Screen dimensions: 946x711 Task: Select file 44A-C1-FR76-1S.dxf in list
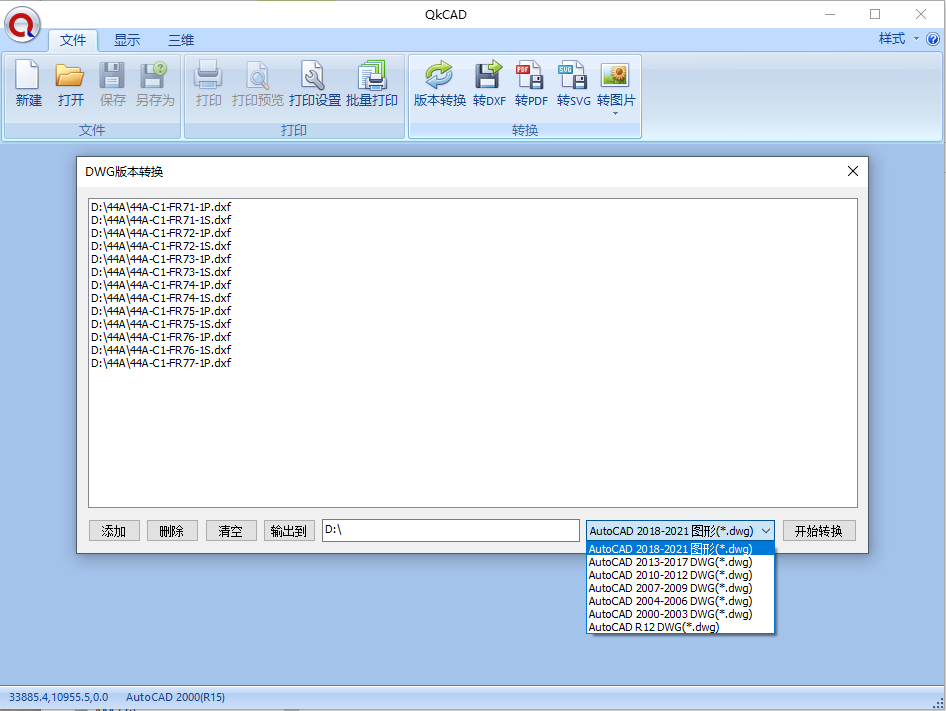161,350
